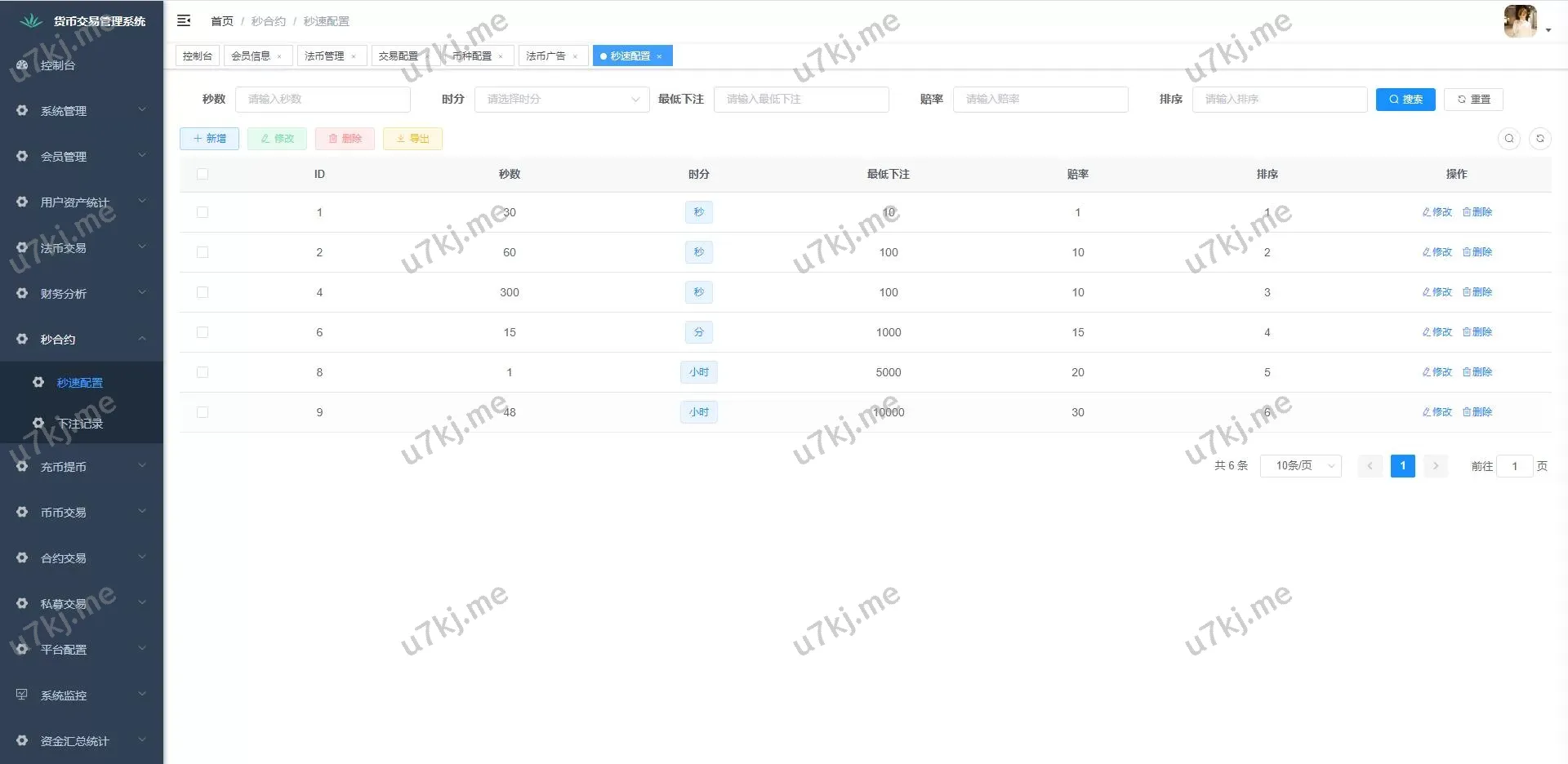Close the 会员信息 tab with its x icon
The width and height of the screenshot is (1568, 764).
(x=279, y=56)
